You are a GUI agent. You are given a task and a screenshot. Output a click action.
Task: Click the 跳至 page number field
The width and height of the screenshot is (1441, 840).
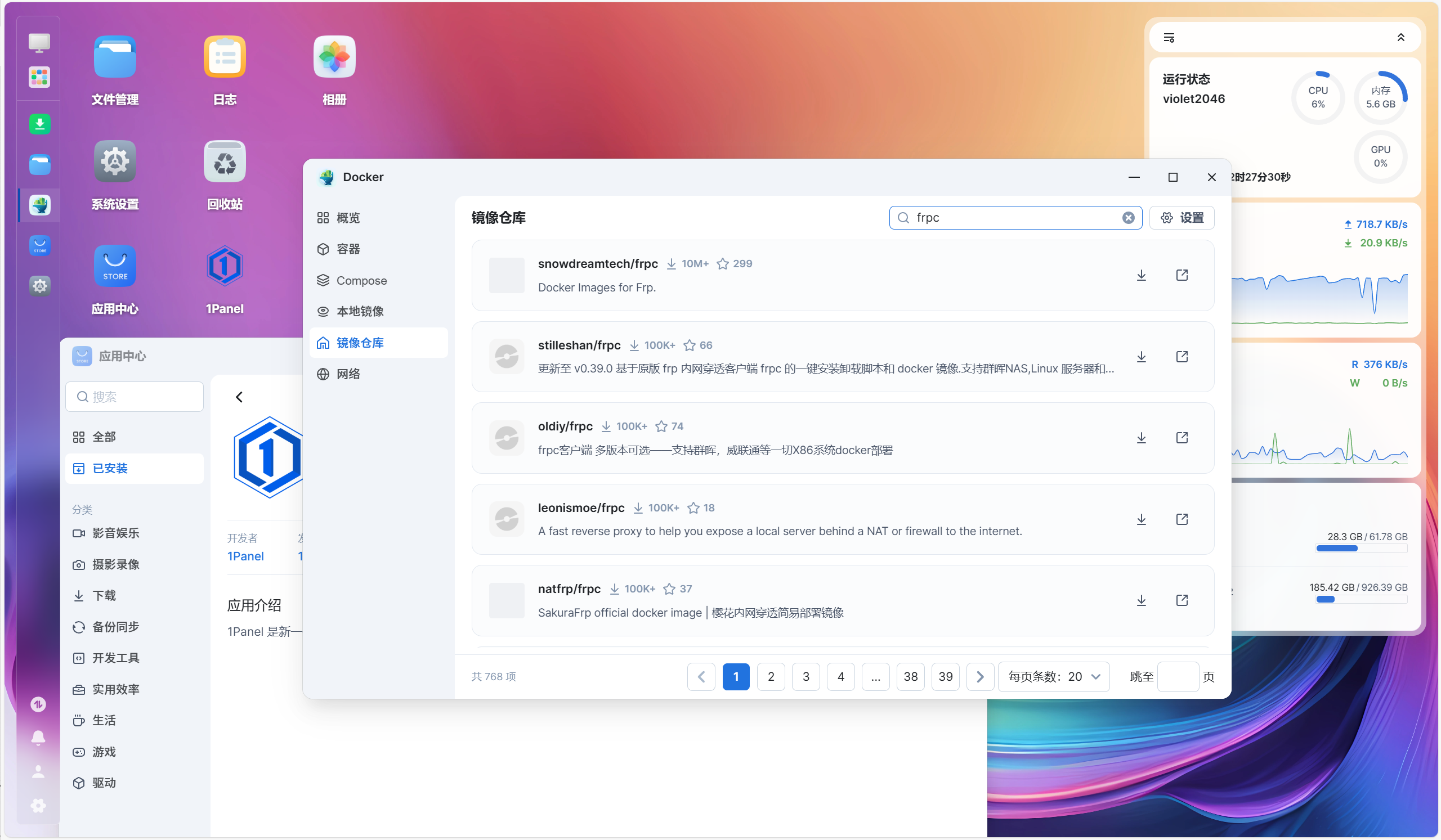(1178, 677)
